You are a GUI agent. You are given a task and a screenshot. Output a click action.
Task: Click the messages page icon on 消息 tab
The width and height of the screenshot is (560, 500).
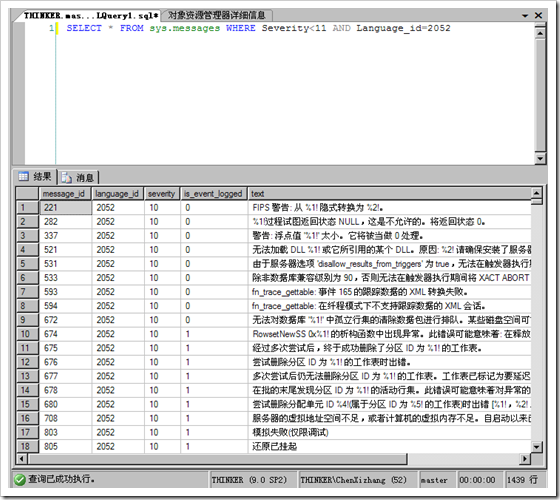pyautogui.click(x=66, y=177)
